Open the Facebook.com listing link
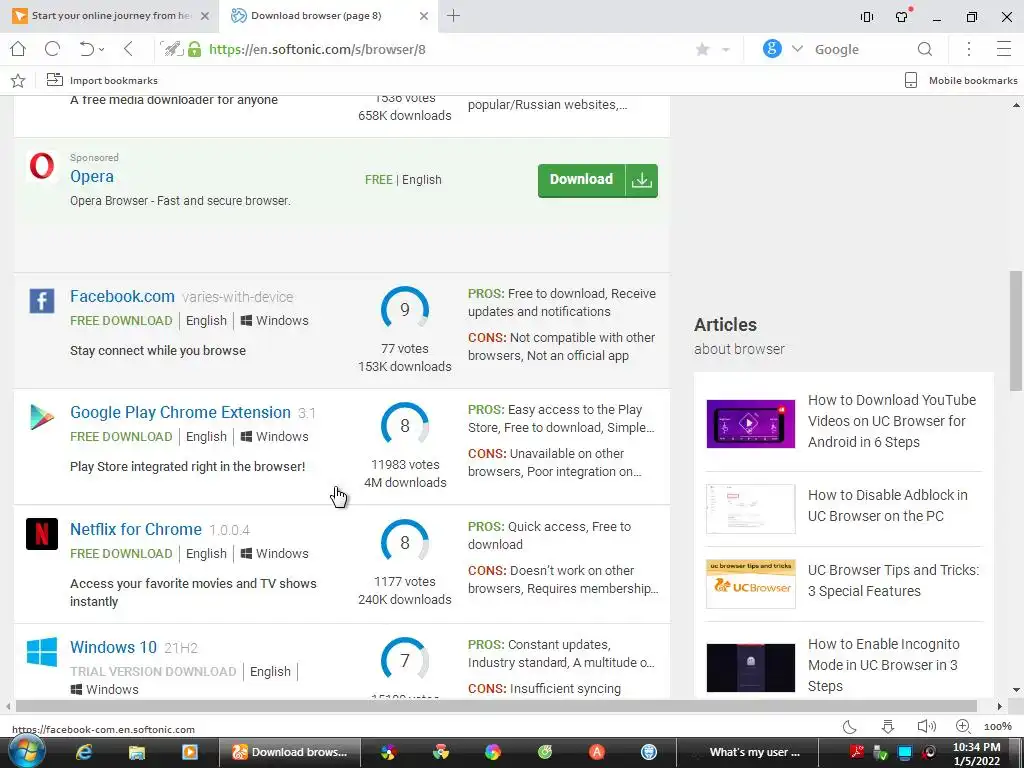The image size is (1024, 768). tap(122, 296)
